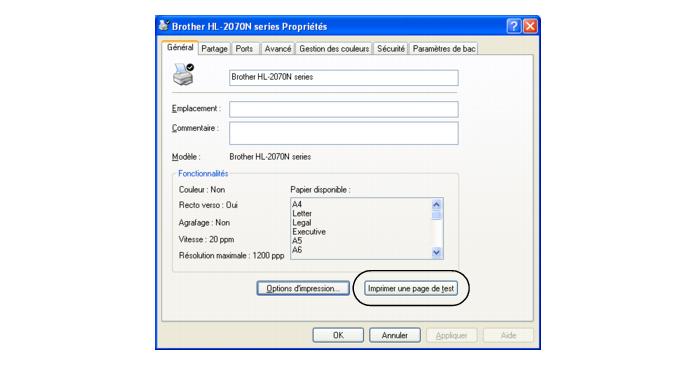
Task: Click the Modèle value 'Brother HL-2070N series'
Action: [x=270, y=157]
